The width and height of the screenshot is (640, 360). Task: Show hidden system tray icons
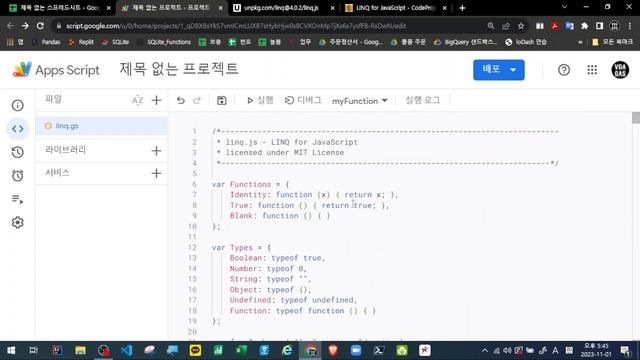click(484, 350)
